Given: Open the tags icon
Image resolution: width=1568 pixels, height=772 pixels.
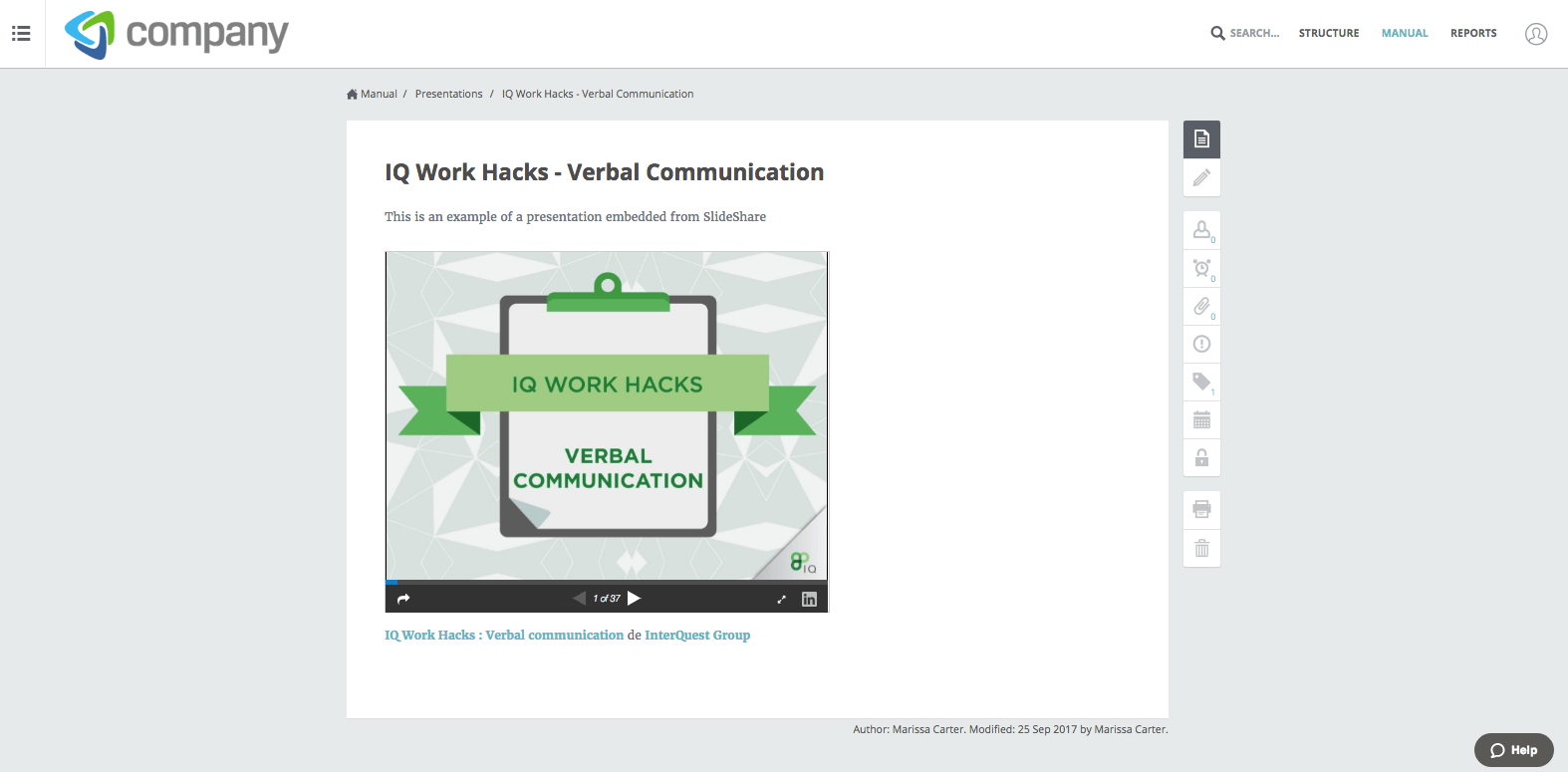Looking at the screenshot, I should 1201,382.
